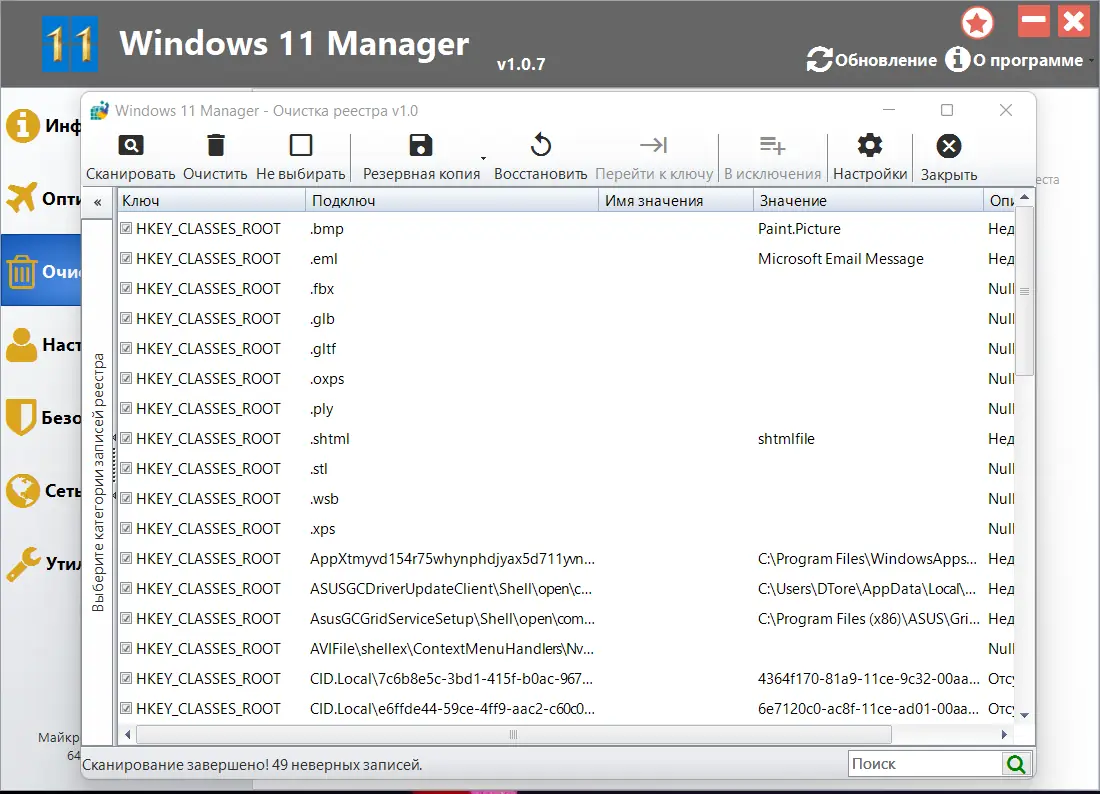Image resolution: width=1100 pixels, height=794 pixels.
Task: Select the CID.Local\7c6b8e5c subkey row
Action: 452,679
